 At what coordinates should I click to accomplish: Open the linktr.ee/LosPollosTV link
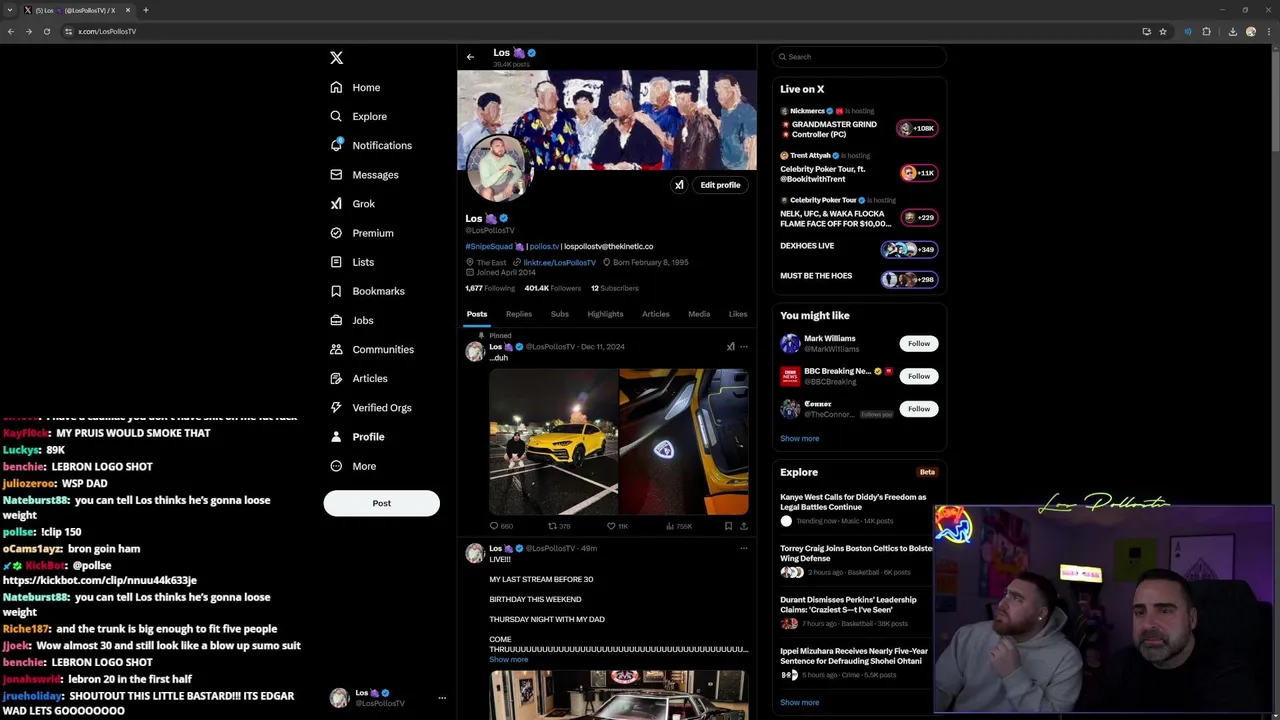559,262
